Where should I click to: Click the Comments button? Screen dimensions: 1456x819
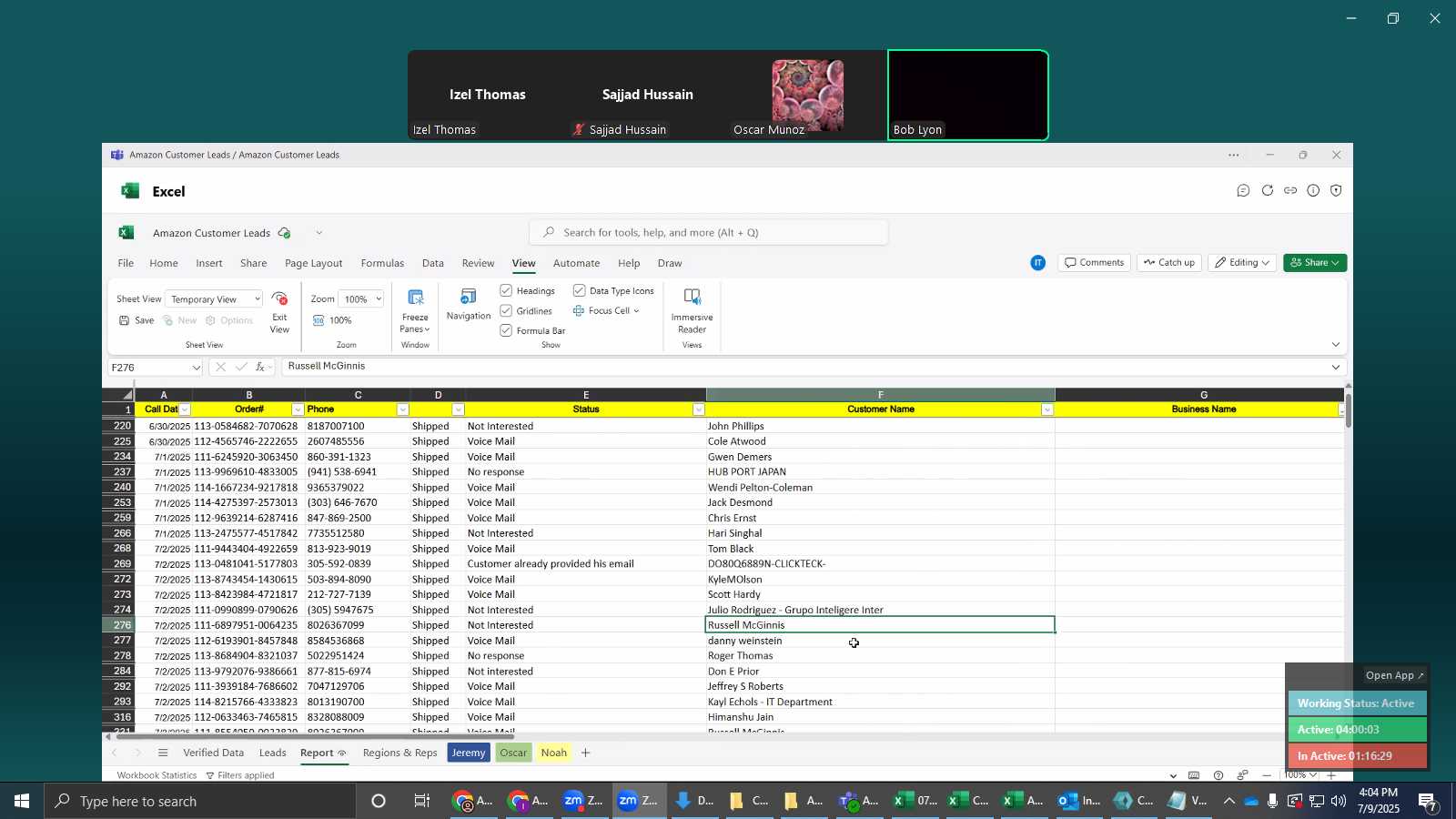click(1094, 263)
